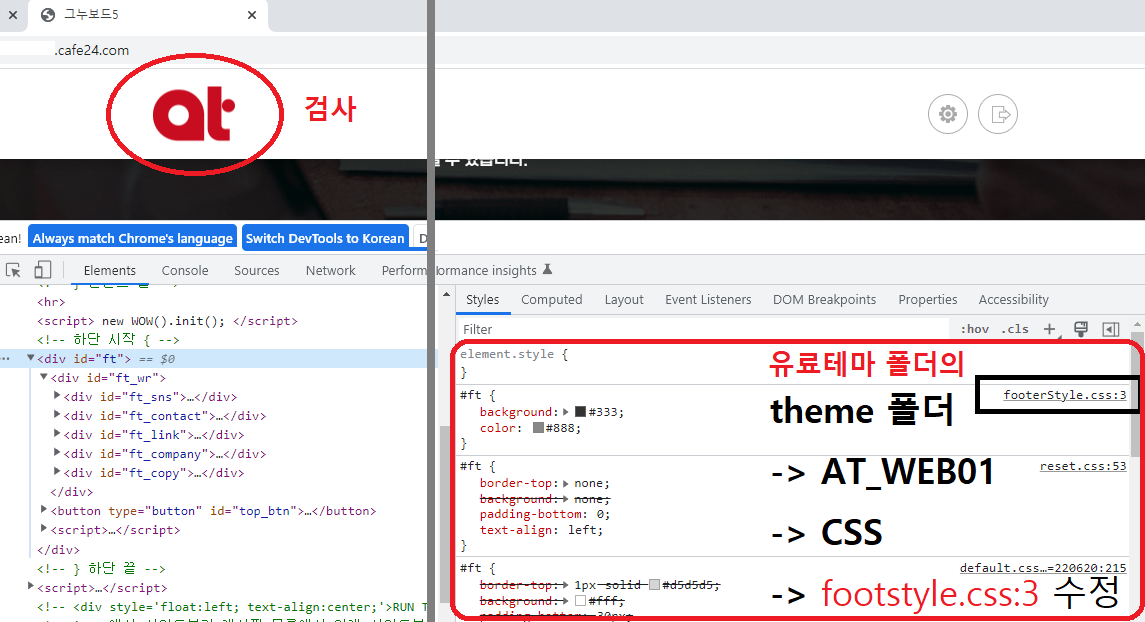The width and height of the screenshot is (1145, 622).
Task: Collapse the div id="ft" node
Action: point(31,358)
